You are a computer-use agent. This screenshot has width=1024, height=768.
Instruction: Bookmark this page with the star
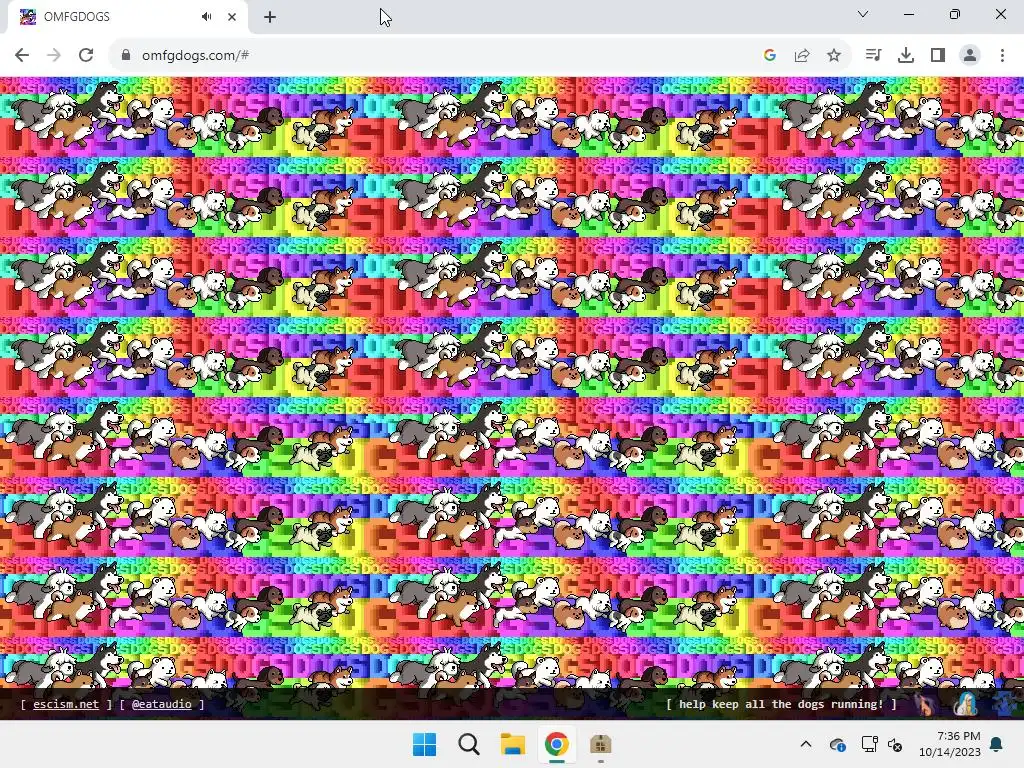coord(834,56)
